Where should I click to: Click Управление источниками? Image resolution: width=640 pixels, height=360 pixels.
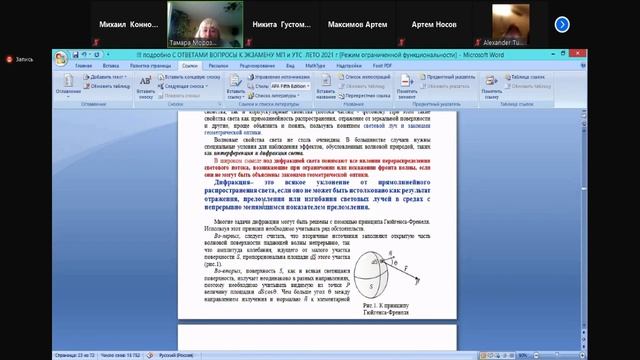tap(279, 77)
